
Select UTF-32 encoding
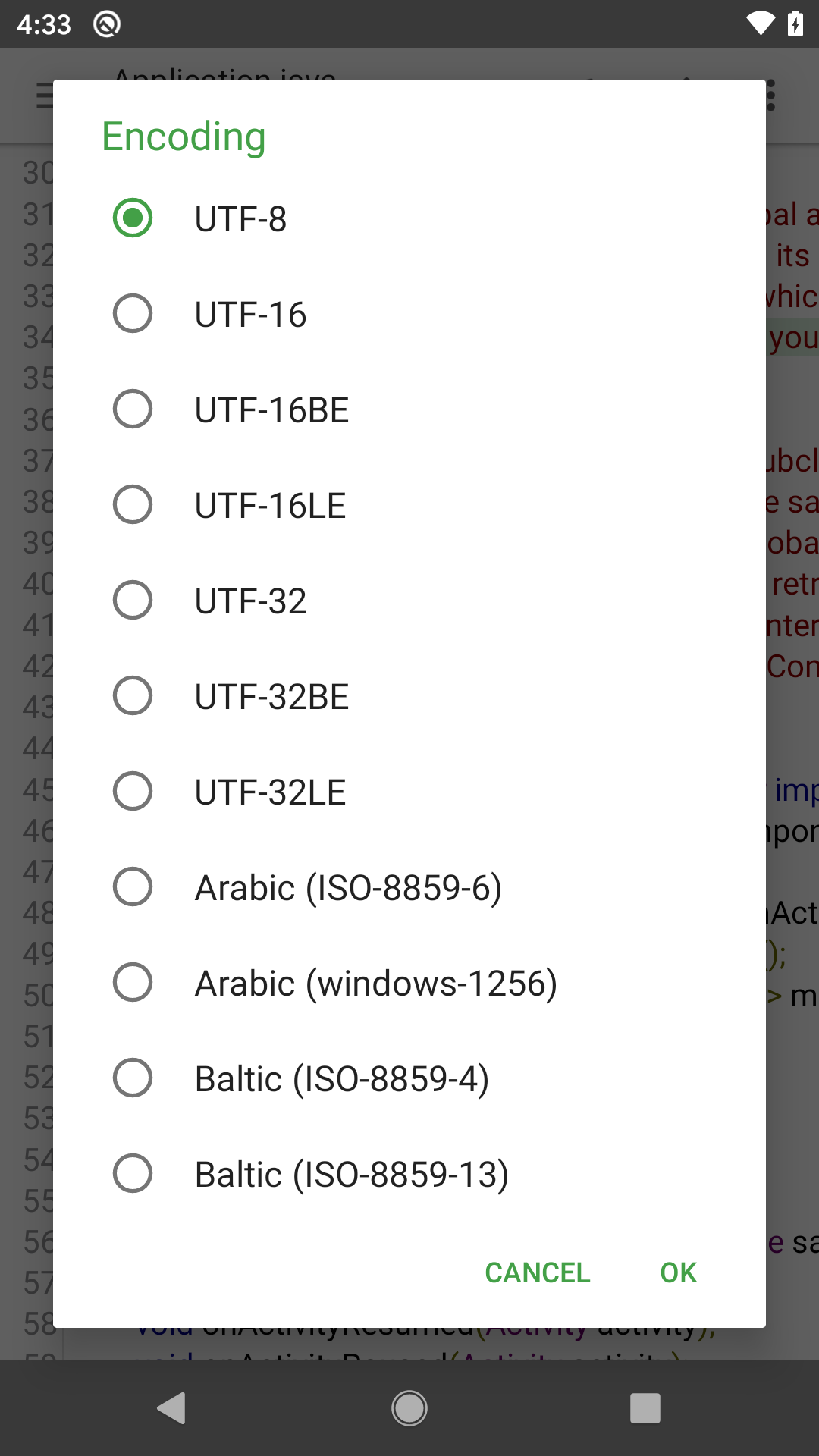tap(133, 601)
